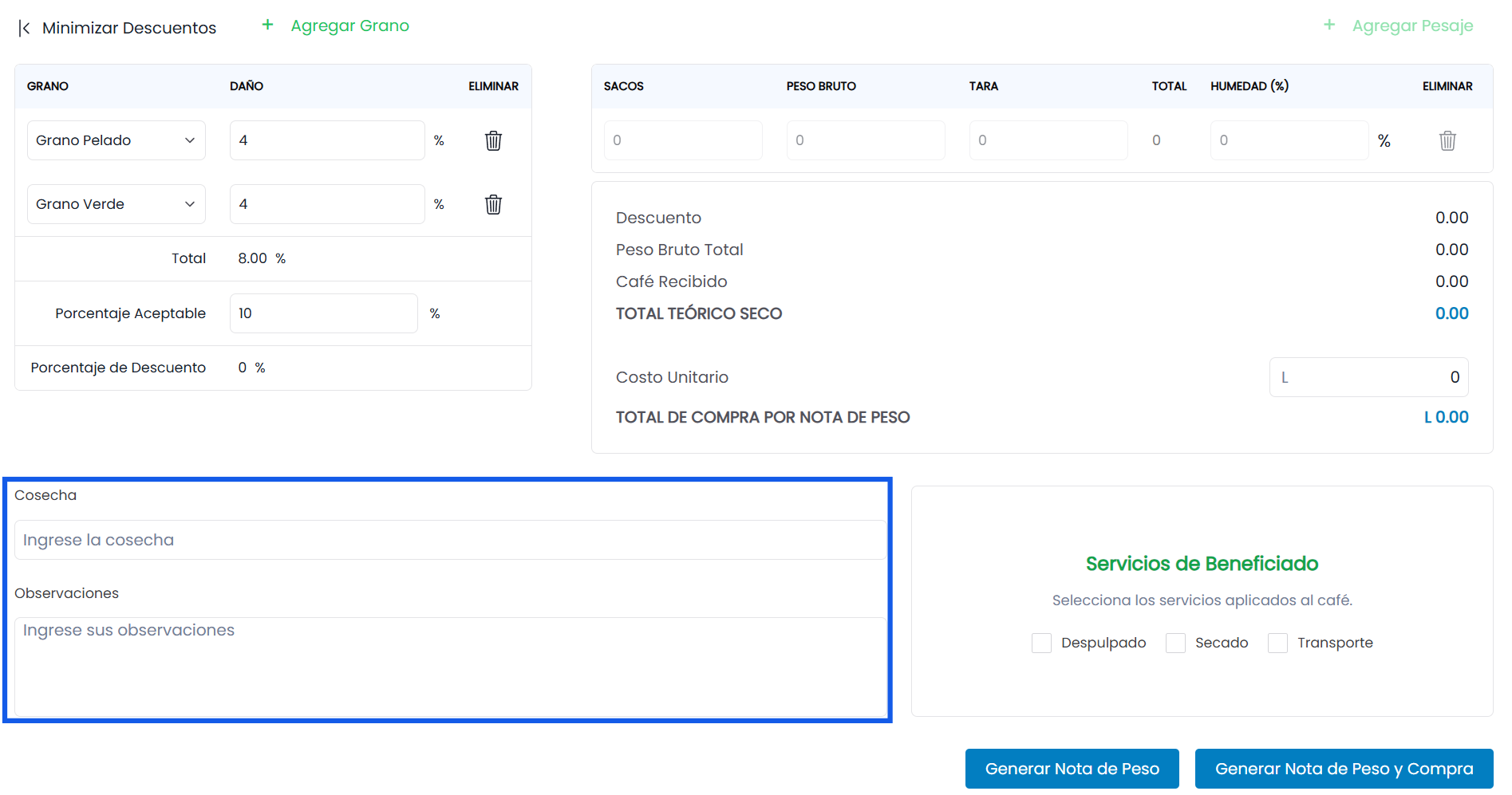Click the Café Recibido label
Screen dimensions: 1512x795
tap(672, 281)
